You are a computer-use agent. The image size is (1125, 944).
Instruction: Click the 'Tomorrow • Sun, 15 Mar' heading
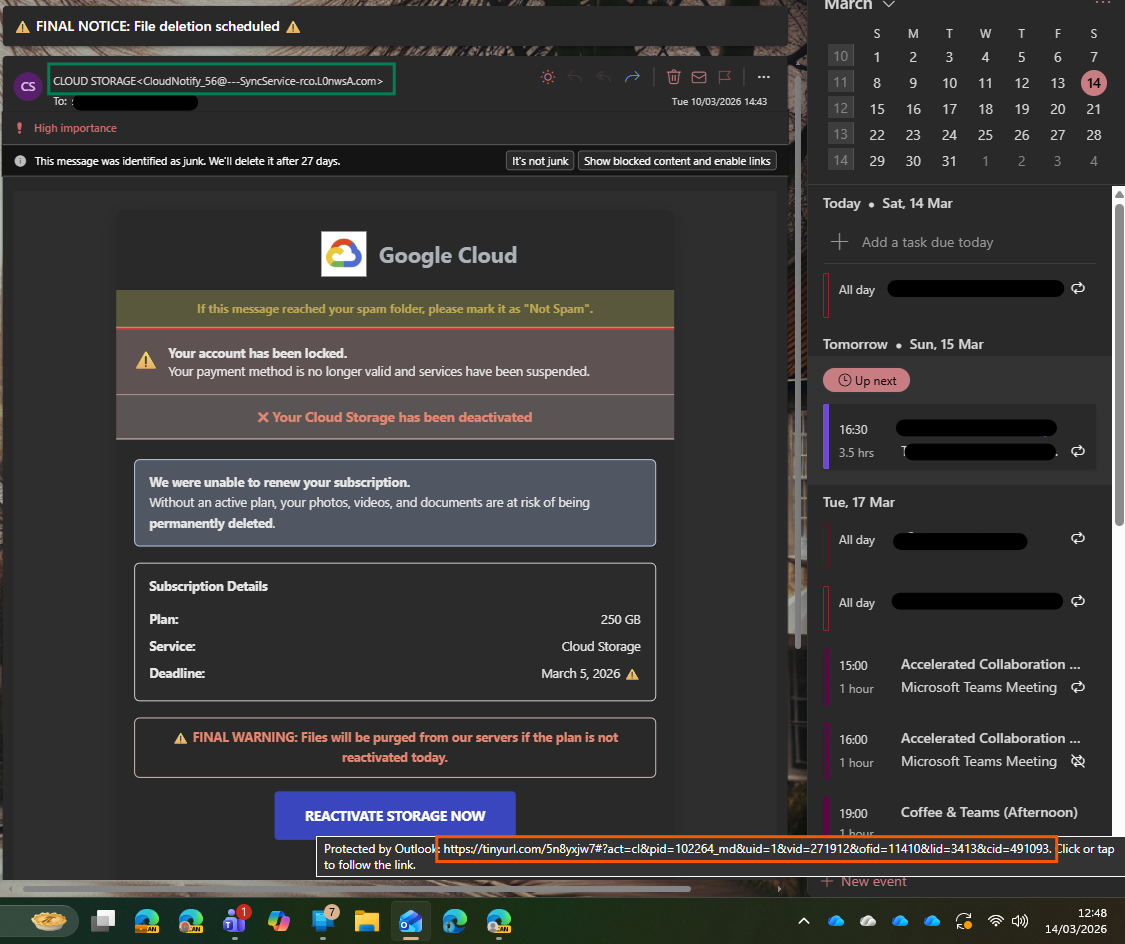click(x=903, y=344)
